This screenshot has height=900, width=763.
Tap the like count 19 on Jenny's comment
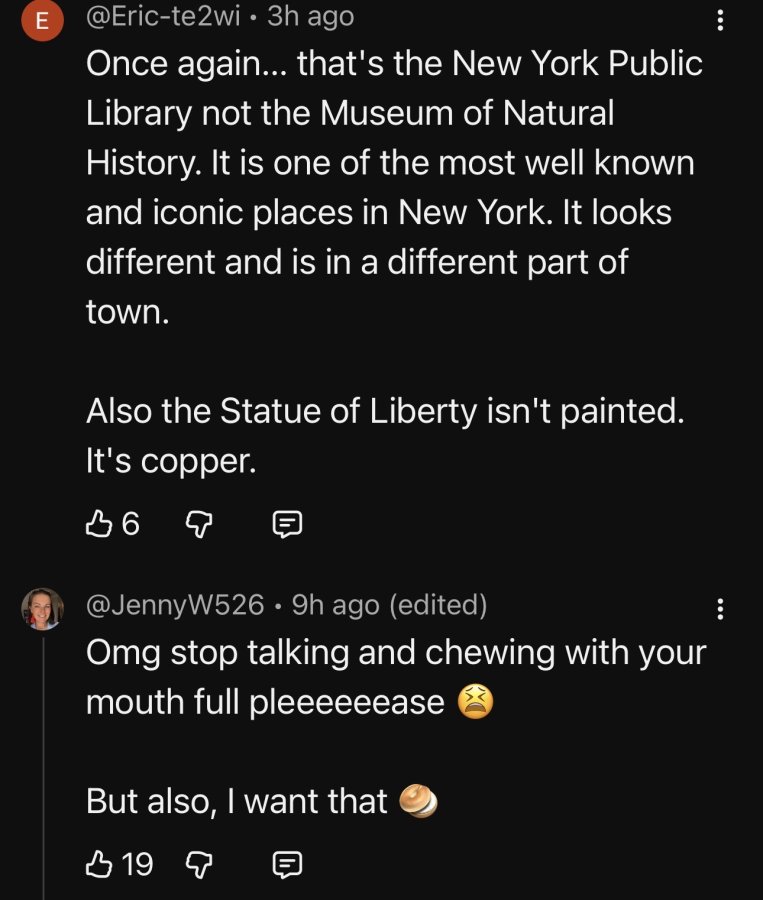tap(137, 864)
